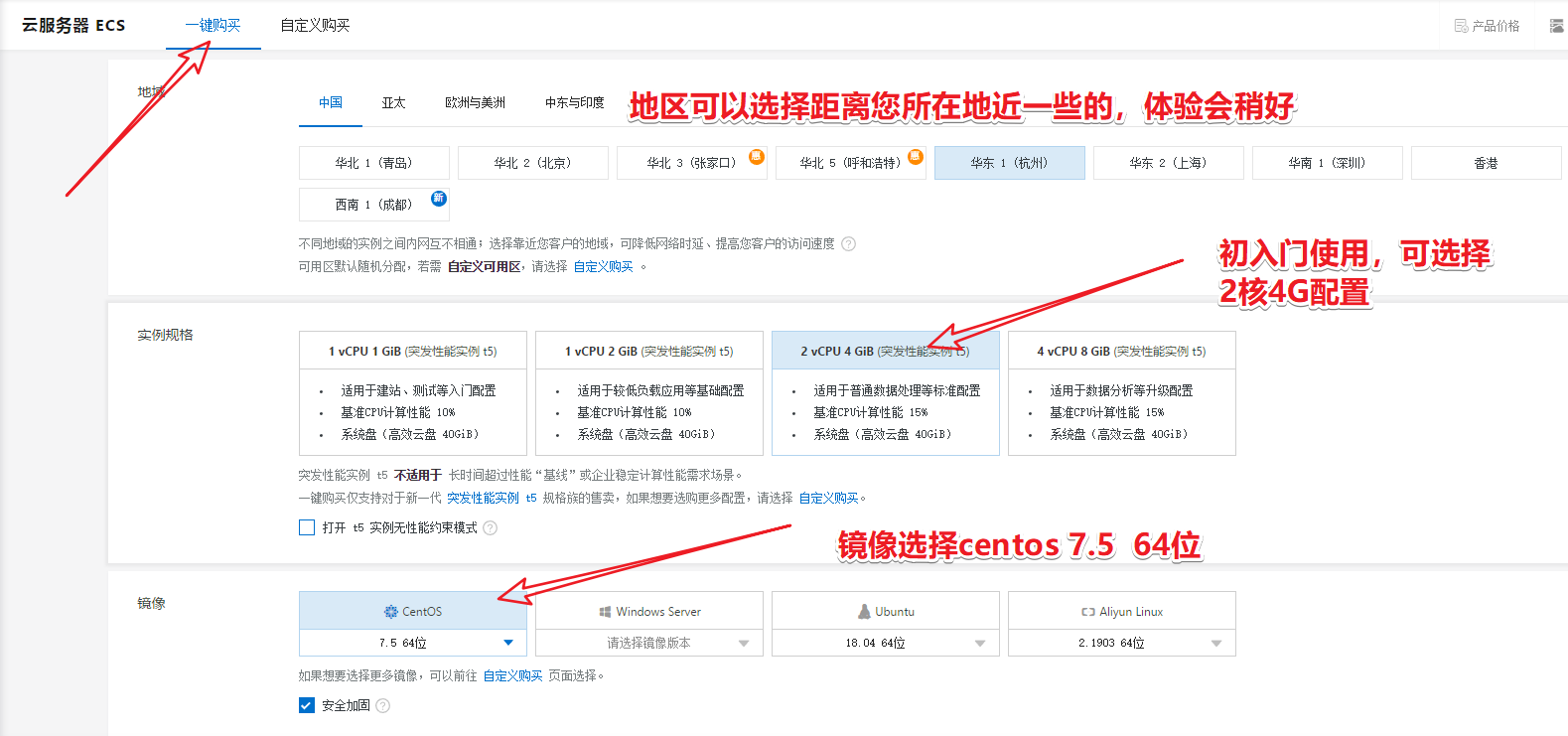Click the orange badge on 华北 5 呼和浩特
The image size is (1568, 736).
[916, 156]
